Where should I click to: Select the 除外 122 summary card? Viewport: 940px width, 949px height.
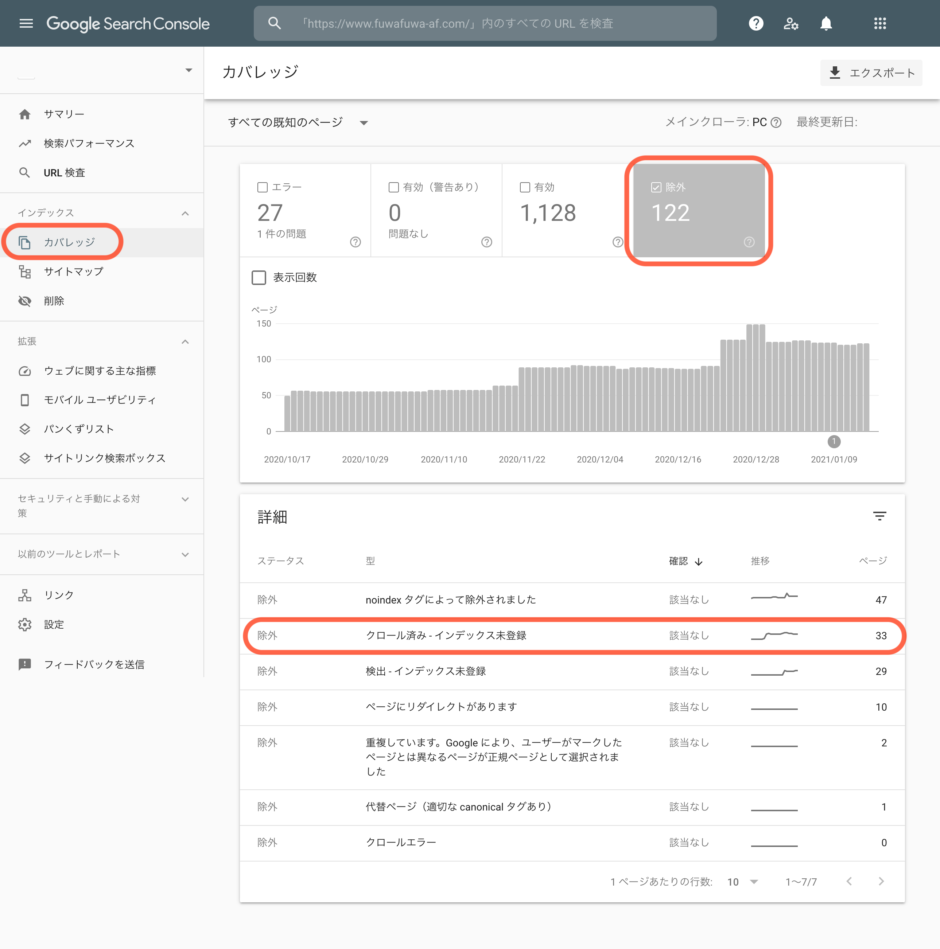click(x=699, y=211)
